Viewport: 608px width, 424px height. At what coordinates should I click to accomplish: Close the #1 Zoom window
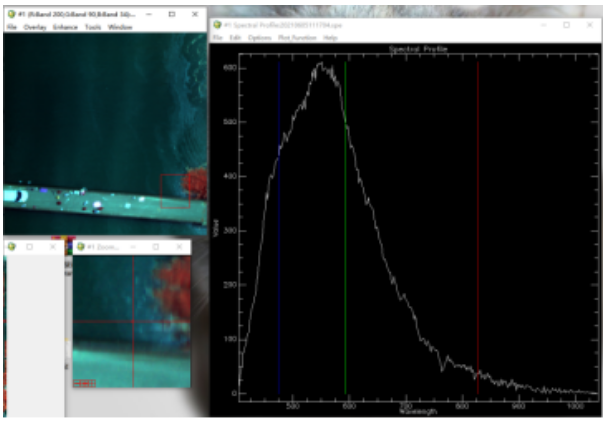coord(179,246)
